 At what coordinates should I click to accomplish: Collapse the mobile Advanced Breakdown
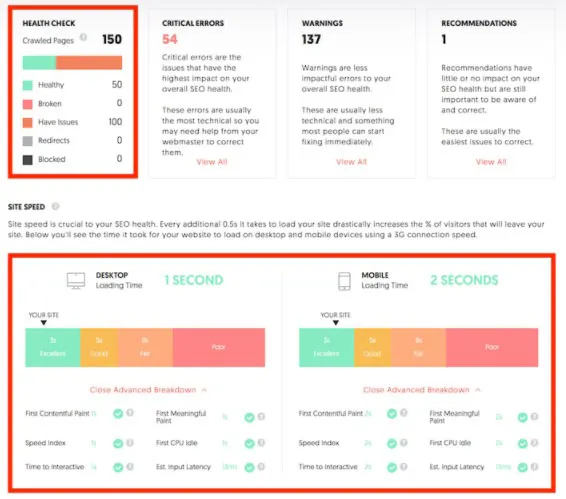(x=422, y=390)
